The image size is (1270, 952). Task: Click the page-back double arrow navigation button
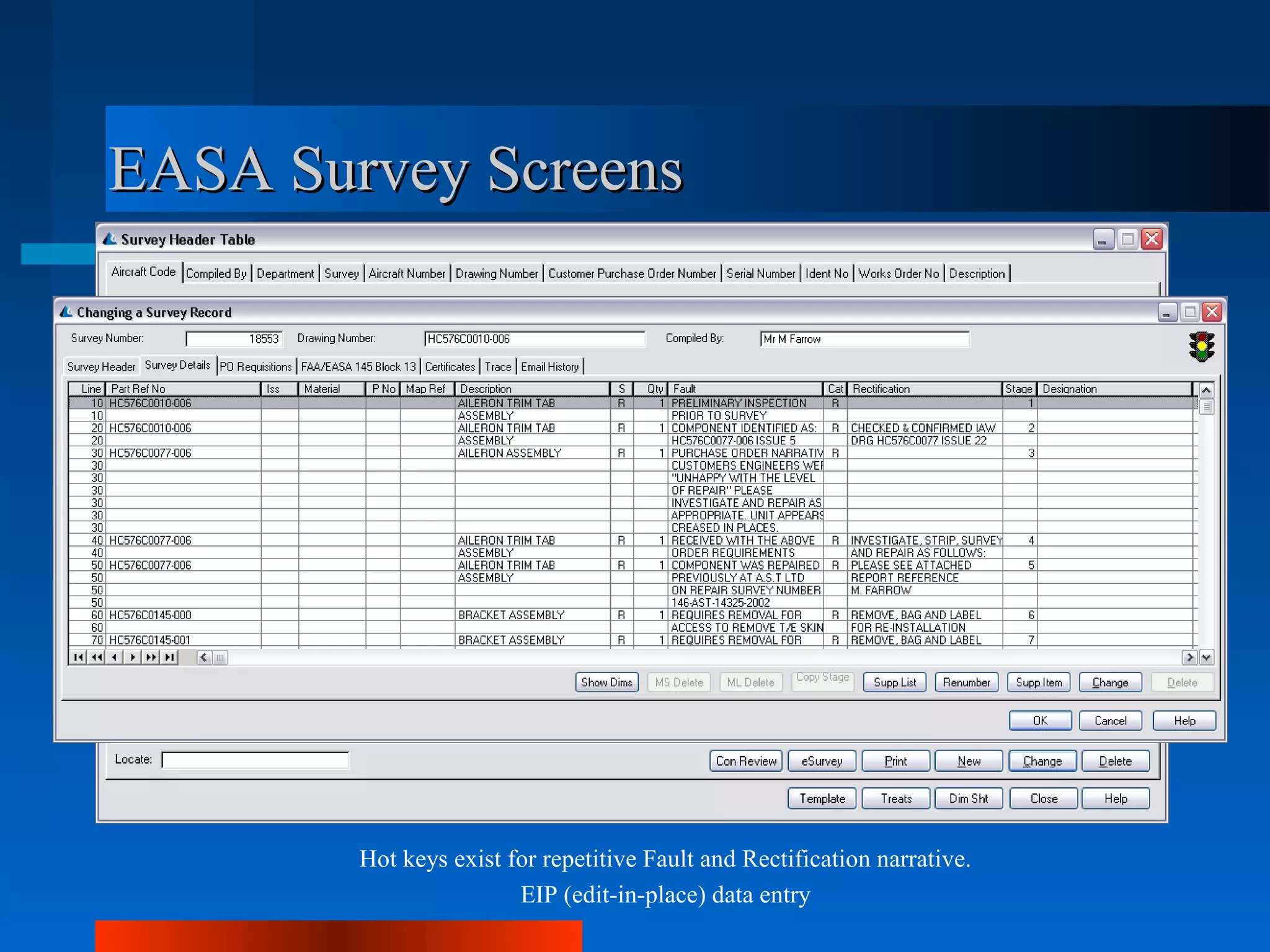point(96,657)
